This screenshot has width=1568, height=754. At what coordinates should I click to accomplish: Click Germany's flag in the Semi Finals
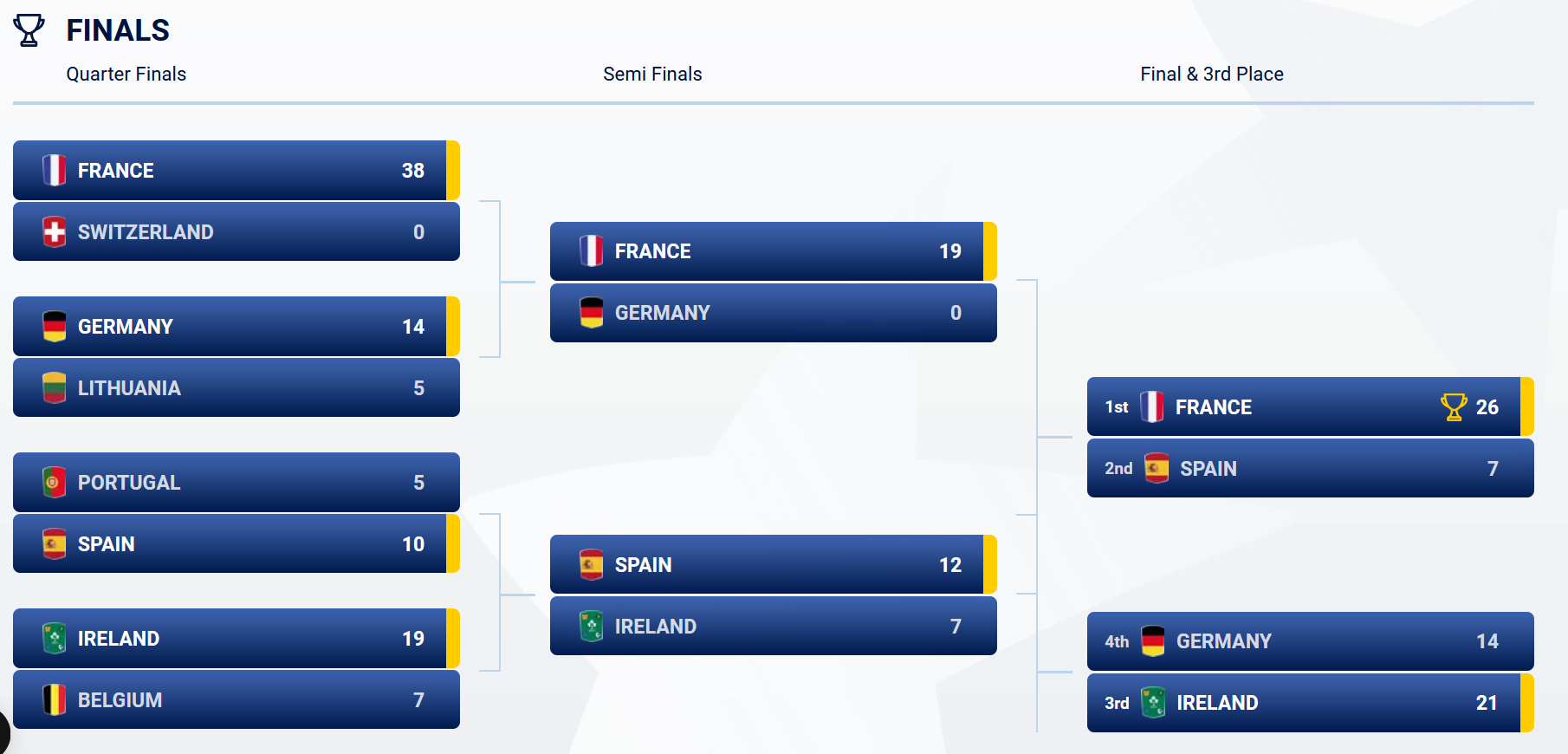pyautogui.click(x=591, y=312)
